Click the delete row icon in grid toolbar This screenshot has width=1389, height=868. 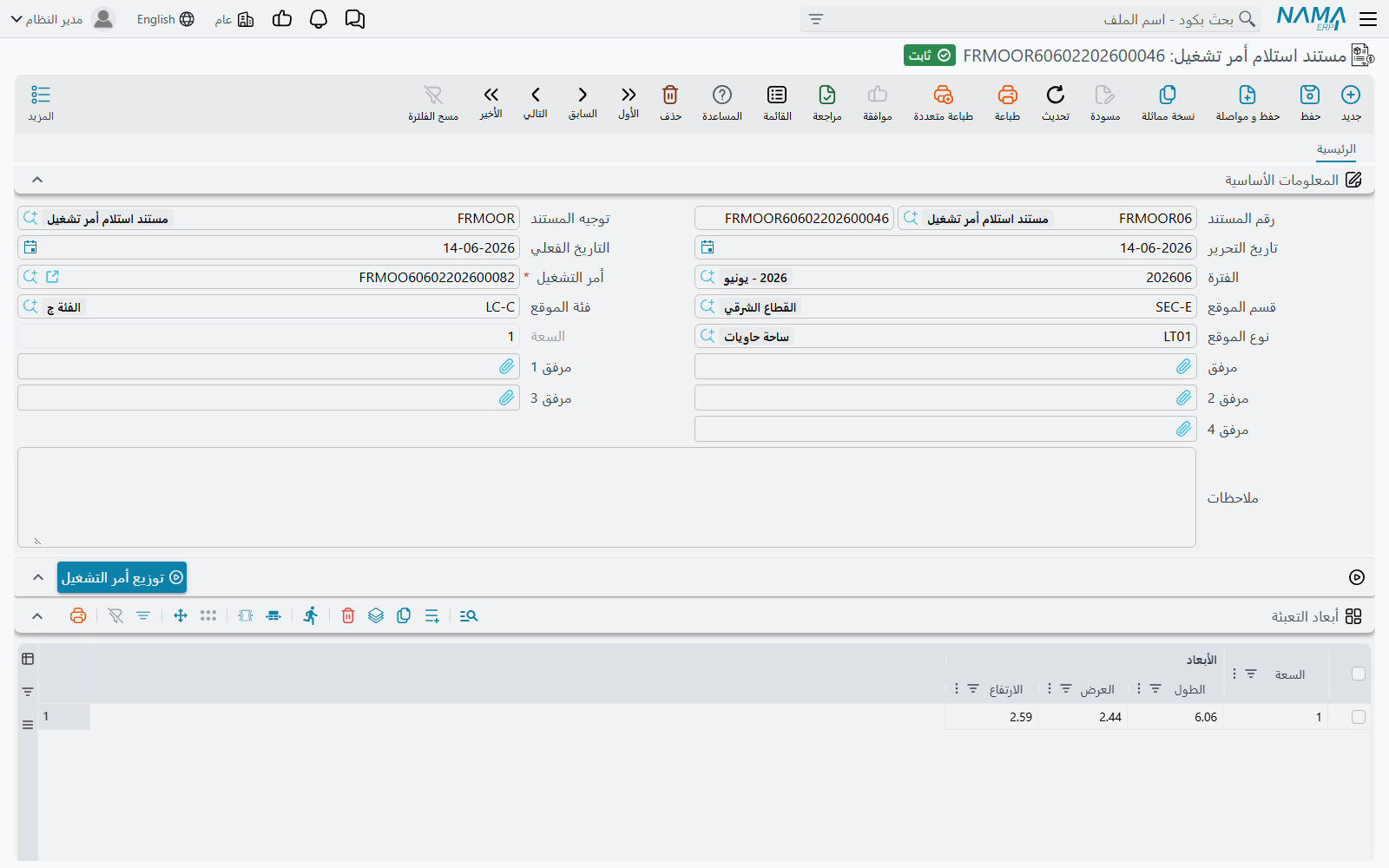[348, 615]
